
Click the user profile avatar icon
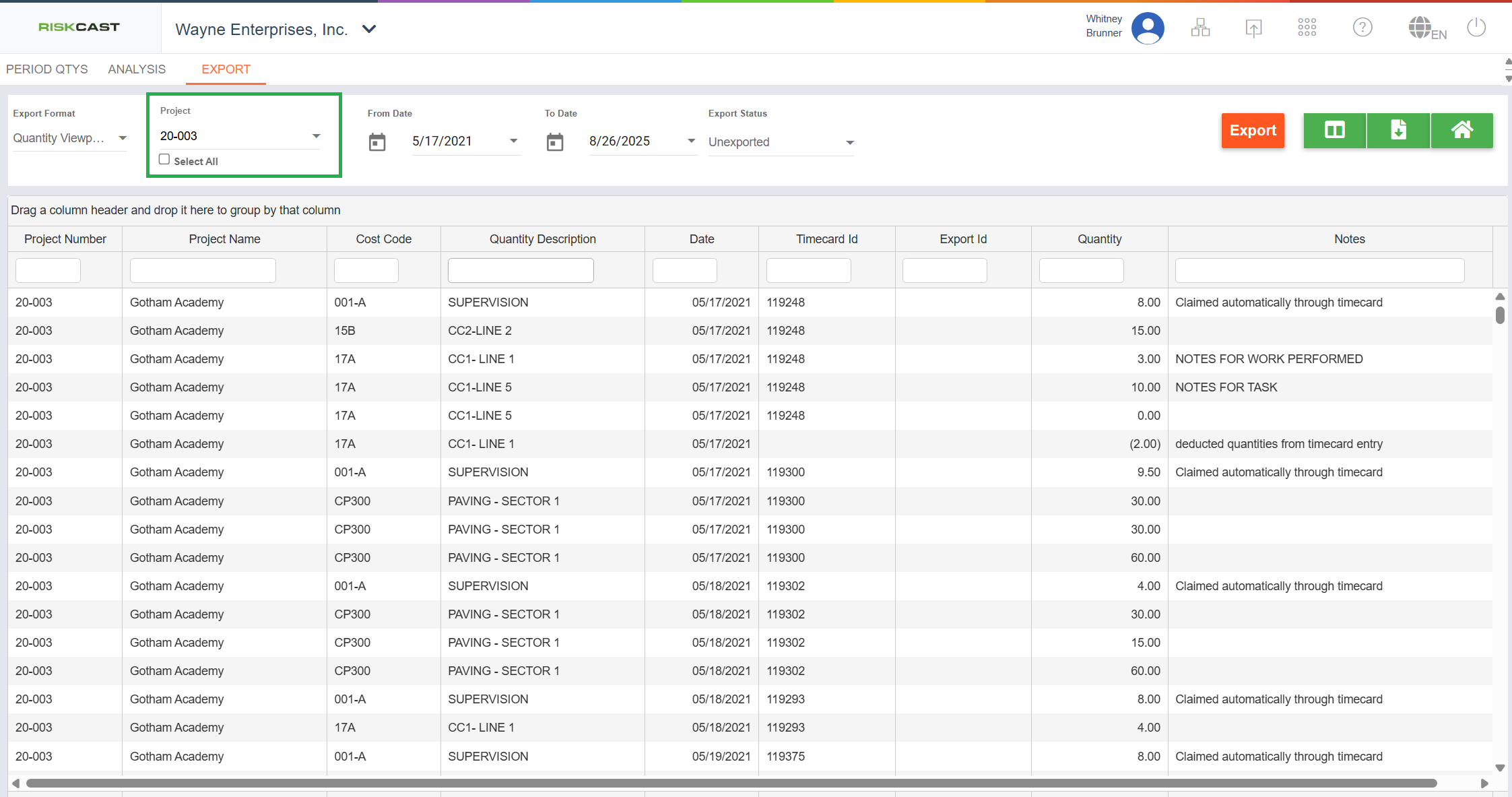[x=1148, y=28]
